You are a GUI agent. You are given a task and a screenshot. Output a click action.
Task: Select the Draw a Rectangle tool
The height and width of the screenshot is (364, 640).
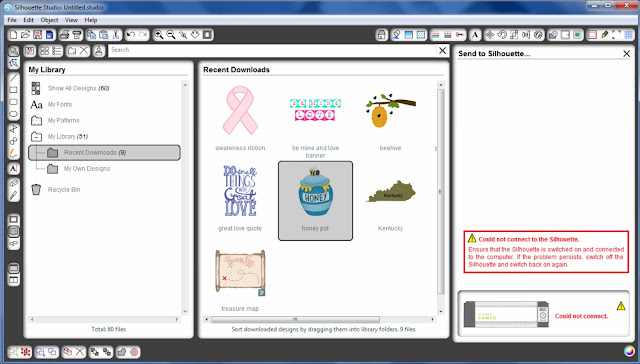coord(13,90)
